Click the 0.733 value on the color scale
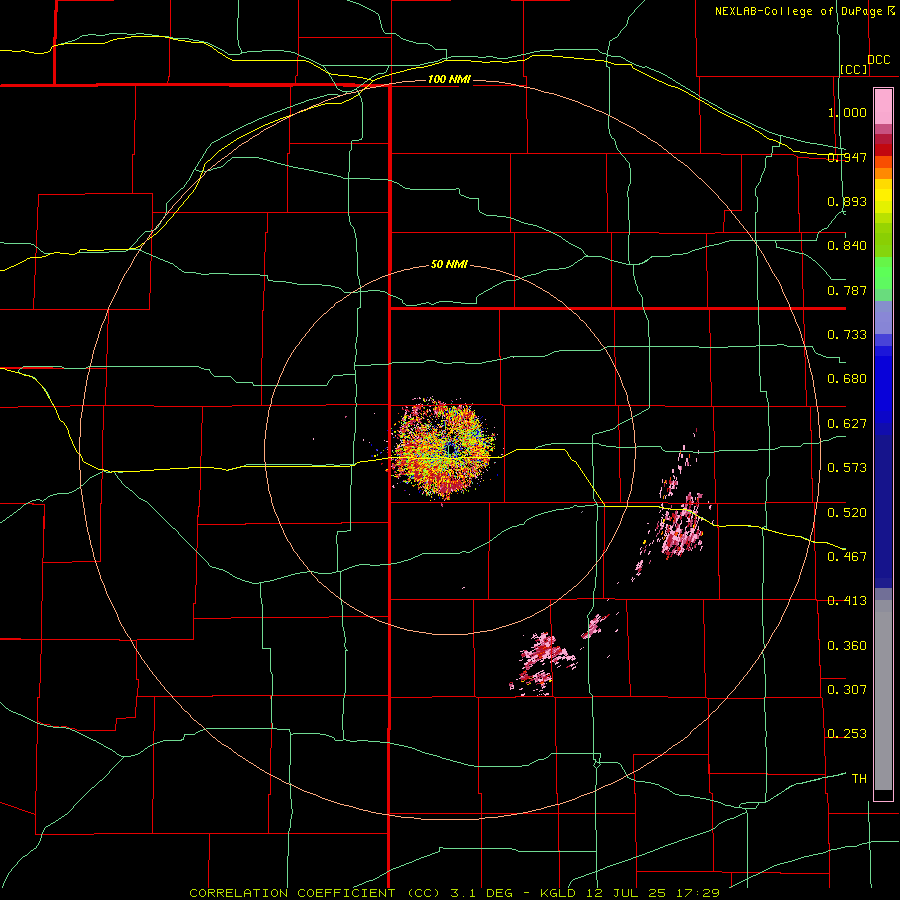This screenshot has height=900, width=900. coord(847,335)
